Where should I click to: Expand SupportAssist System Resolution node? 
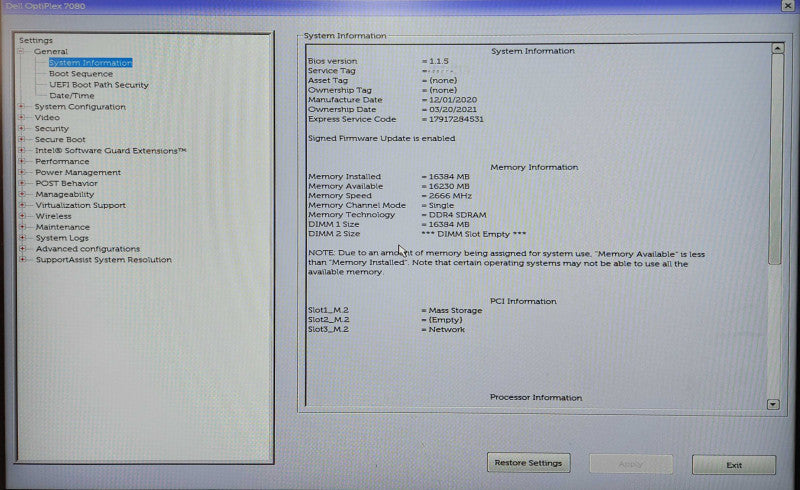coord(22,260)
